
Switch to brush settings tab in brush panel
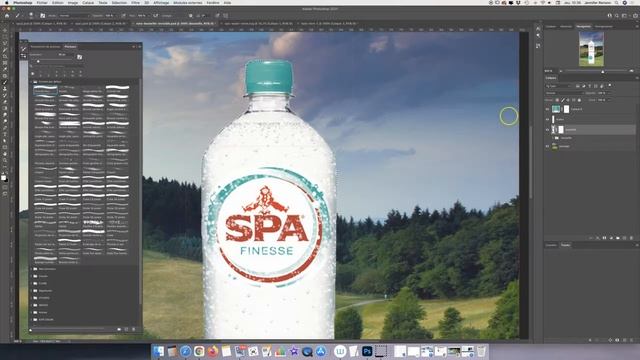tap(45, 47)
